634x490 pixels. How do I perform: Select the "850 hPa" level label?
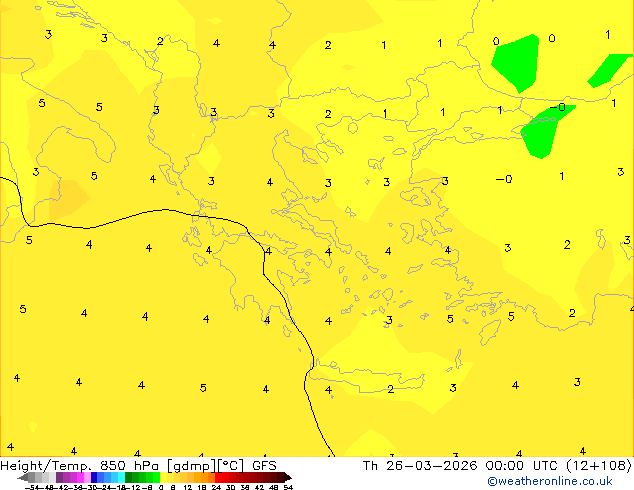coord(129,466)
